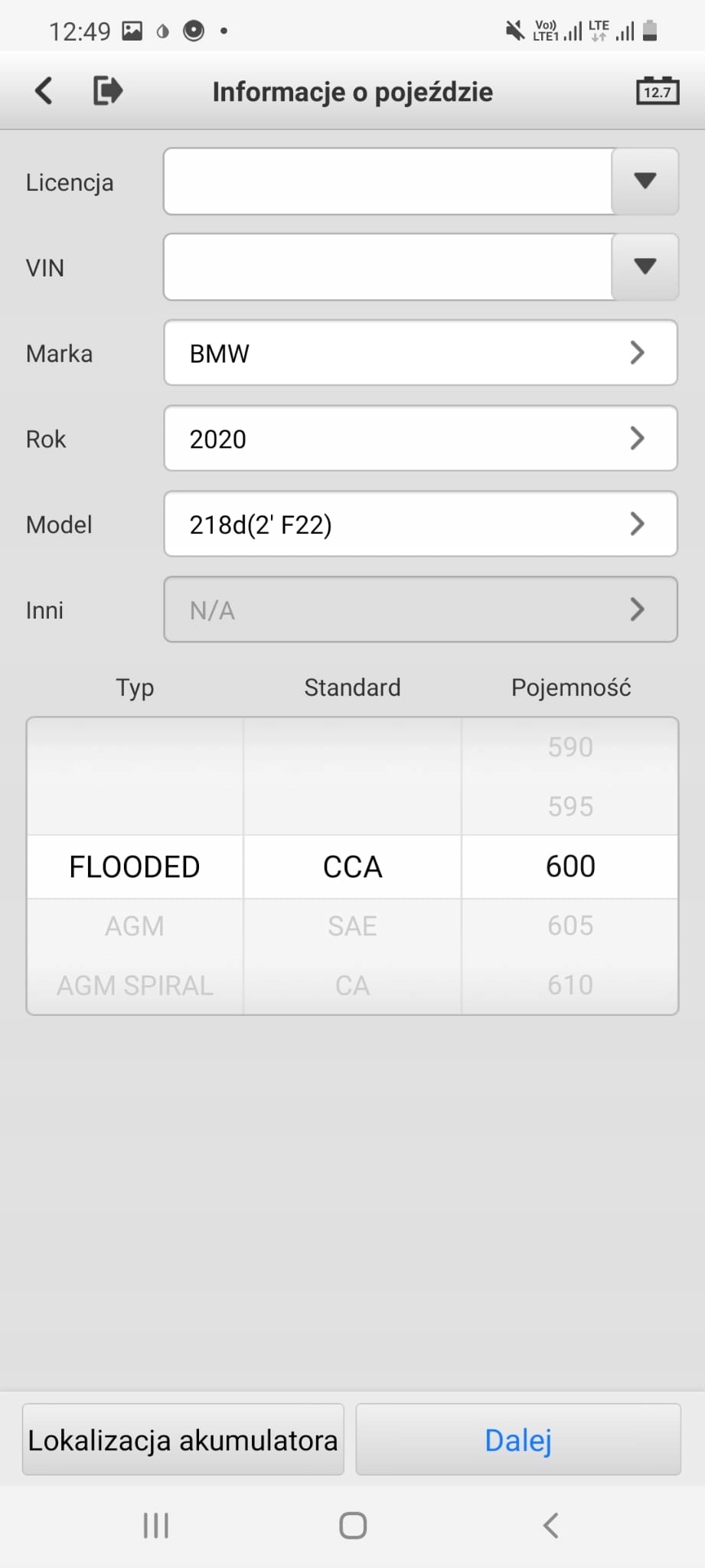The height and width of the screenshot is (1568, 705).
Task: Tap the battery voltage 12.7 icon
Action: 657,91
